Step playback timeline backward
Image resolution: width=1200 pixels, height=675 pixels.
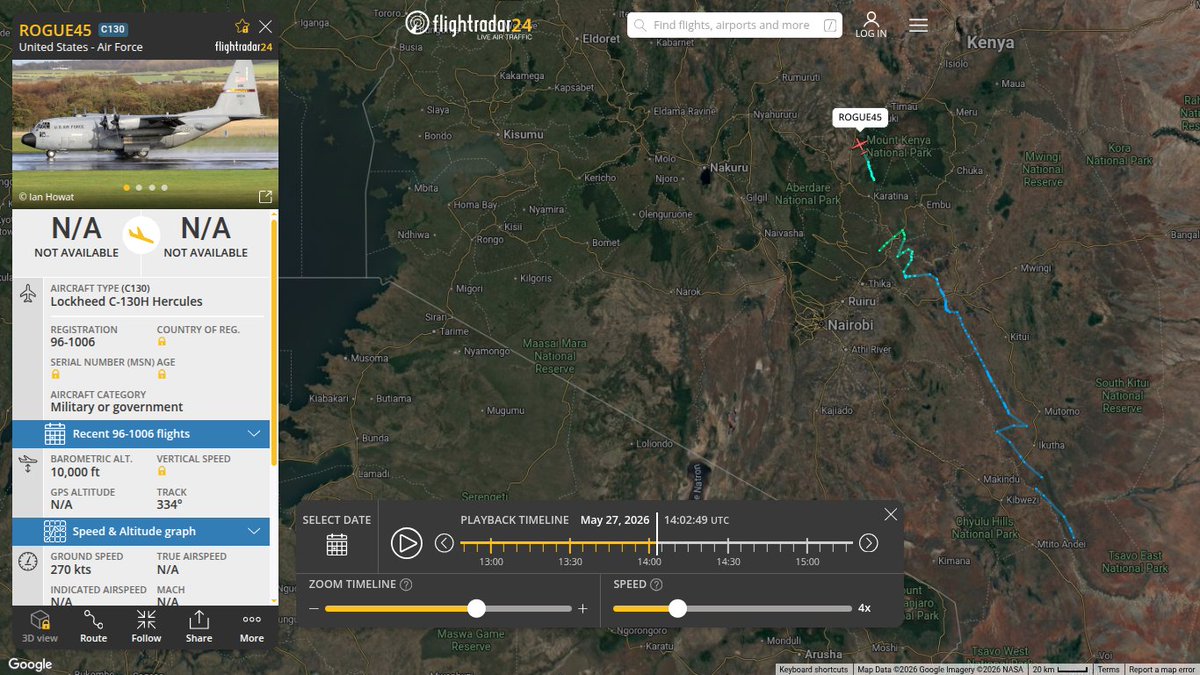click(x=444, y=543)
